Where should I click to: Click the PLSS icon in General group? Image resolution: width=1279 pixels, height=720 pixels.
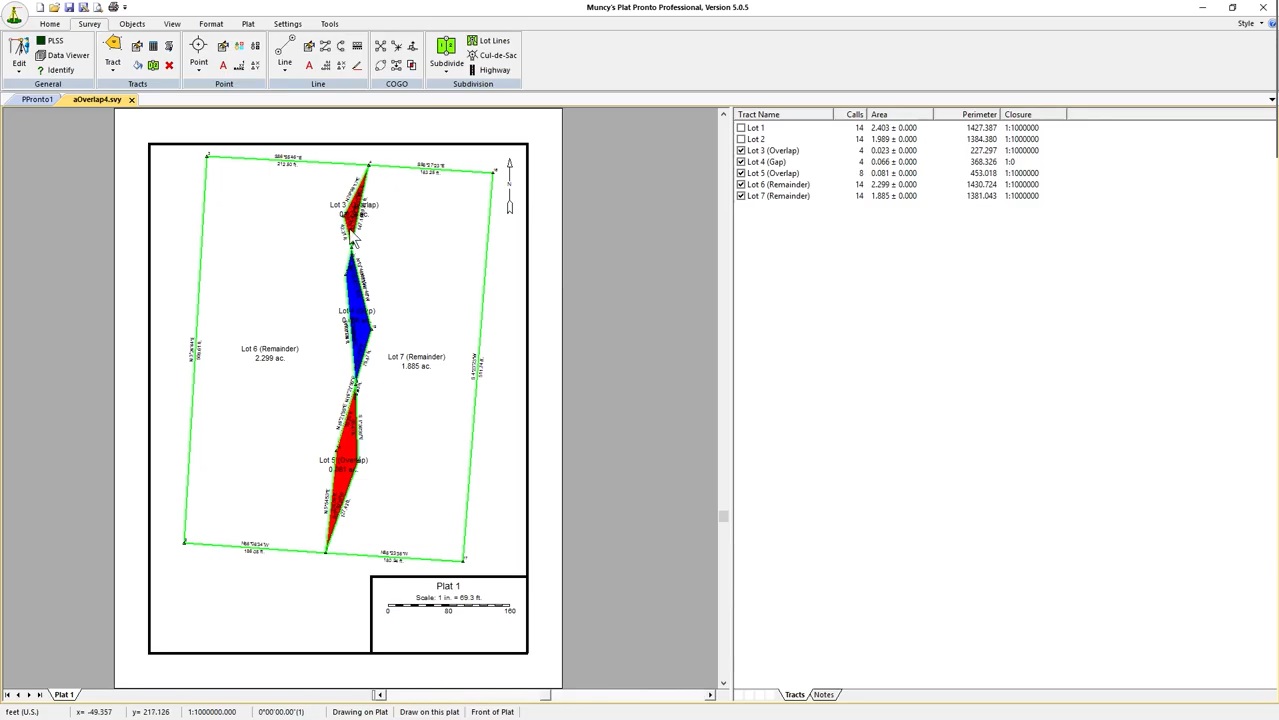click(x=41, y=41)
